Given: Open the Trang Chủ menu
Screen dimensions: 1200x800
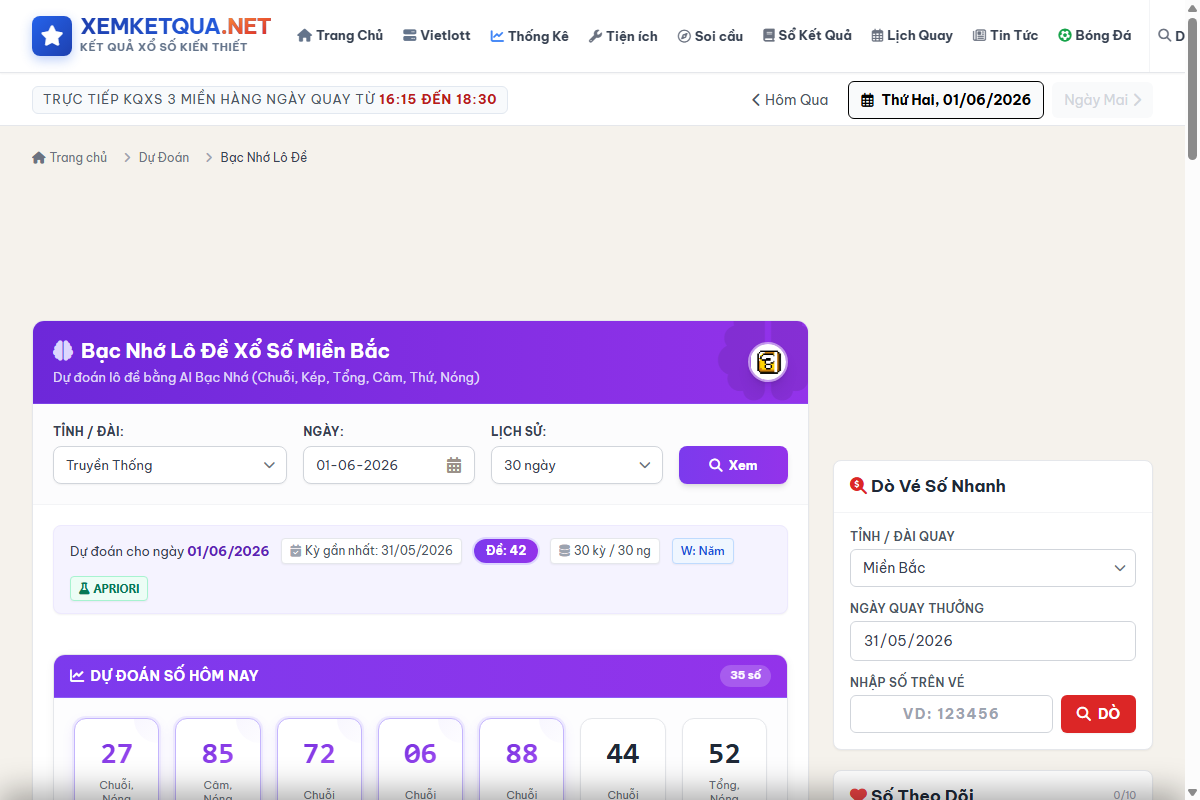Looking at the screenshot, I should pyautogui.click(x=340, y=36).
